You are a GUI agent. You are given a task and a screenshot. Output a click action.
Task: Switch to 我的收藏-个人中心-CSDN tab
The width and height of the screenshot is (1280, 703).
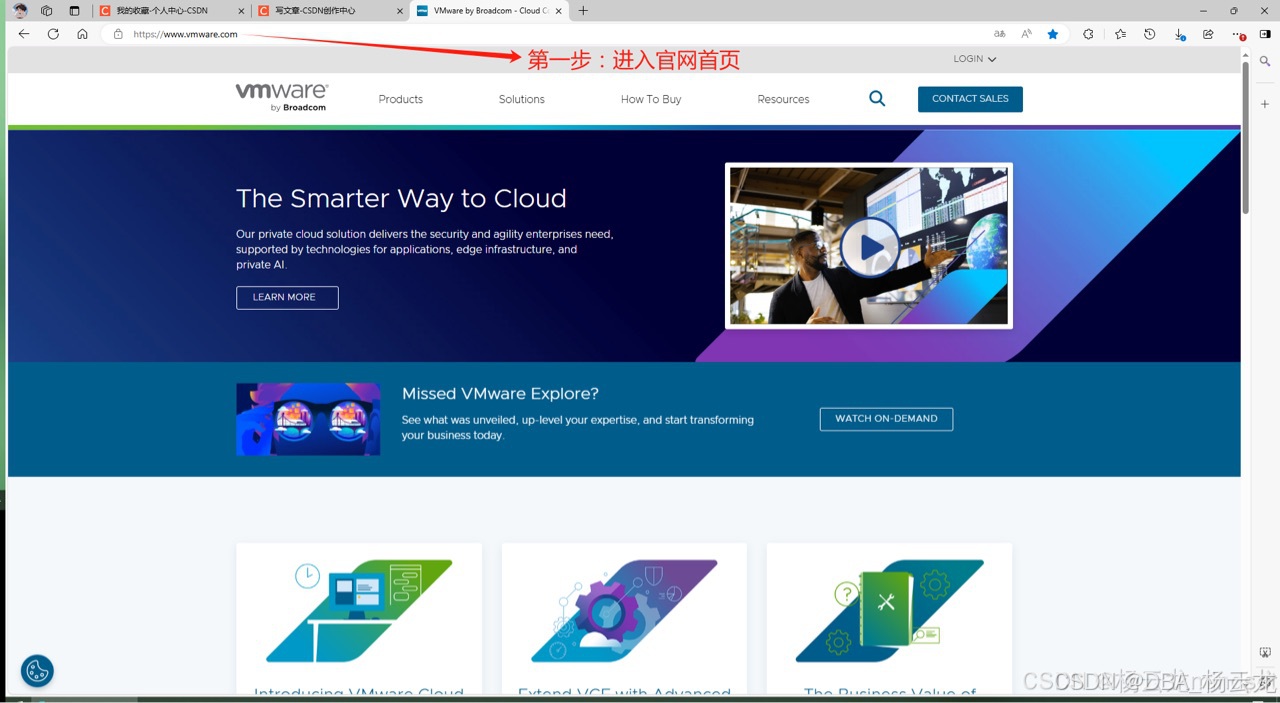(171, 11)
